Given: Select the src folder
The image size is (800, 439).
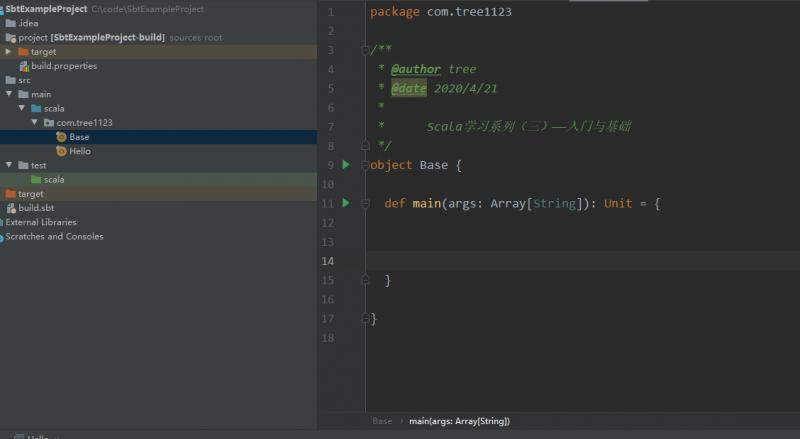Looking at the screenshot, I should click(x=24, y=80).
